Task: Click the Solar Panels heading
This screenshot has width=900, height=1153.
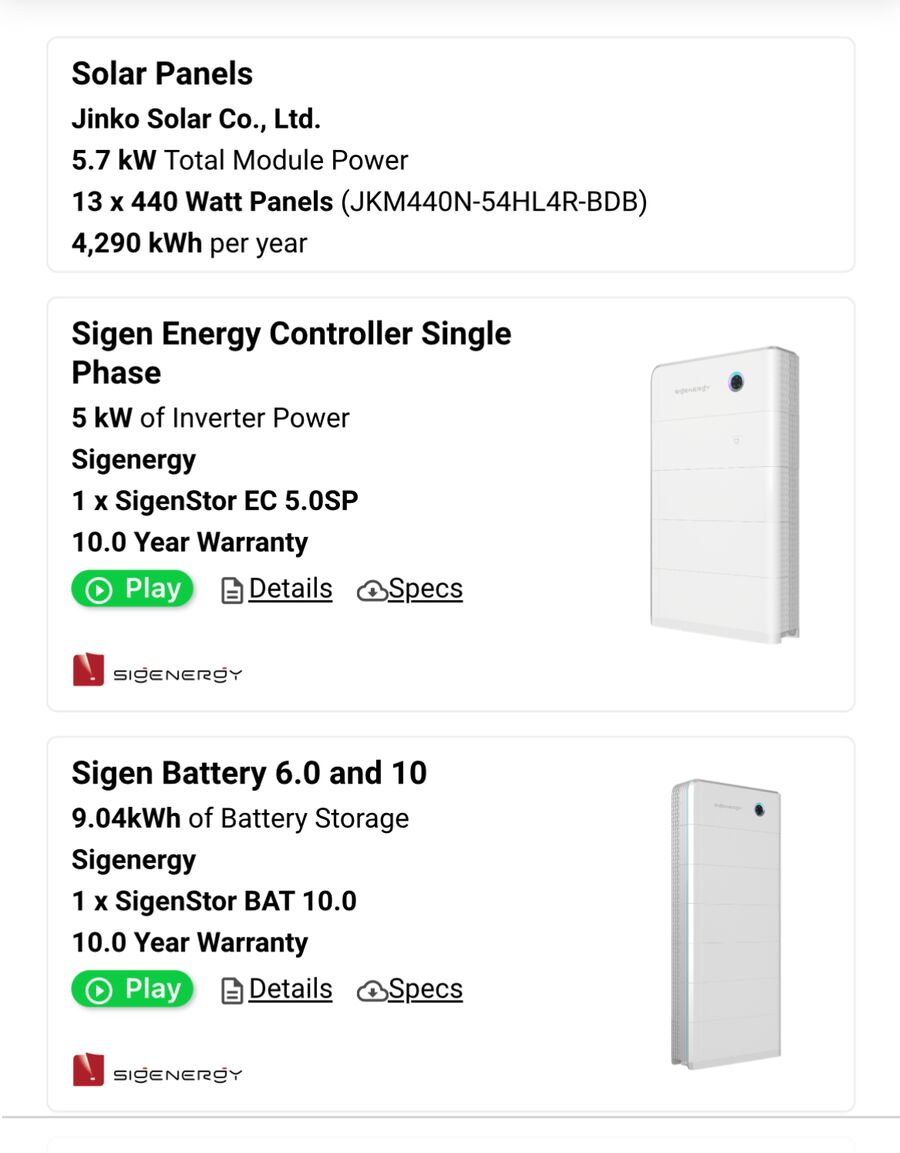Action: pyautogui.click(x=162, y=74)
